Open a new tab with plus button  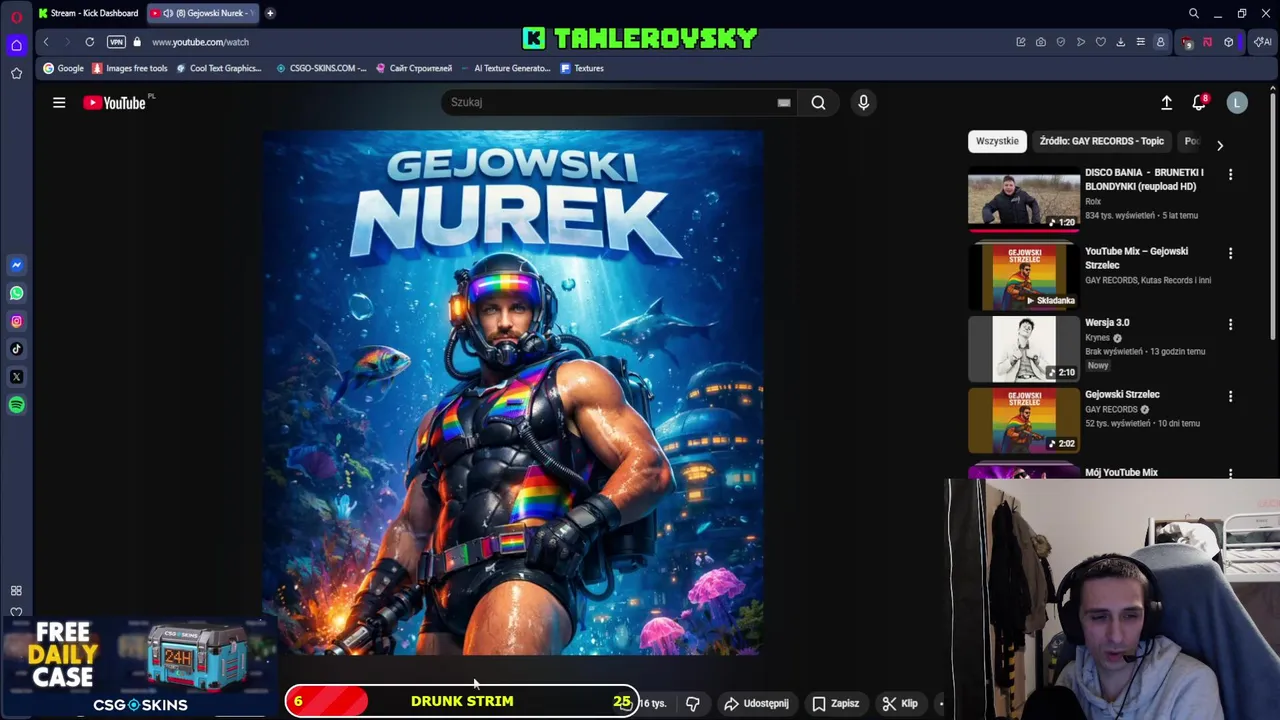click(x=270, y=13)
